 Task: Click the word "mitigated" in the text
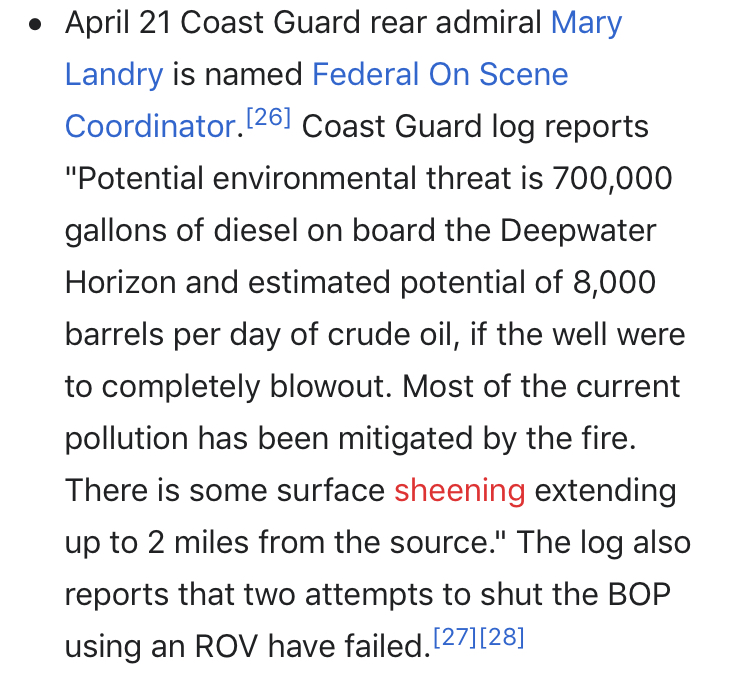[x=406, y=440]
